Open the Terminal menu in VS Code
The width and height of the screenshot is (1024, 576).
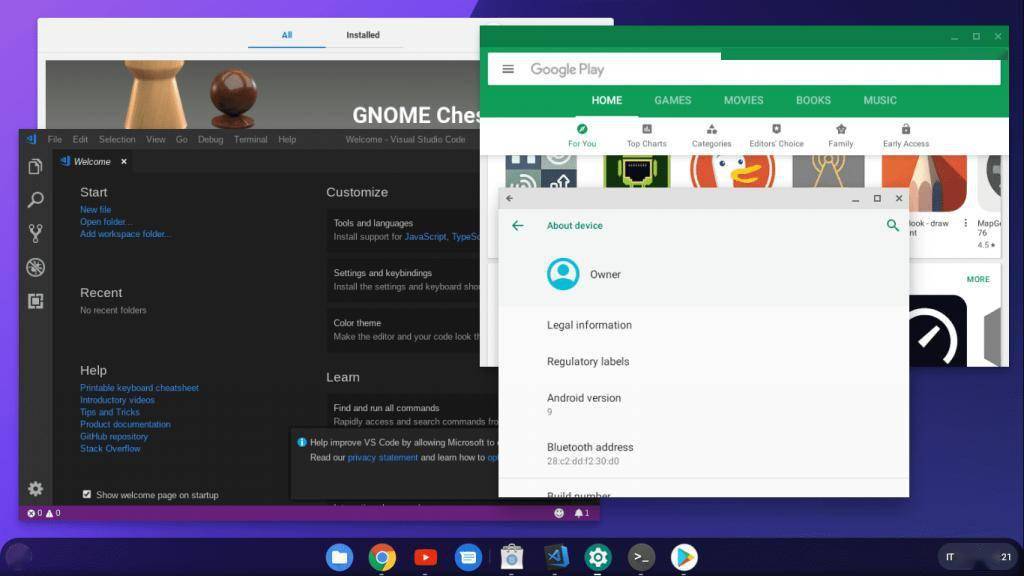250,140
